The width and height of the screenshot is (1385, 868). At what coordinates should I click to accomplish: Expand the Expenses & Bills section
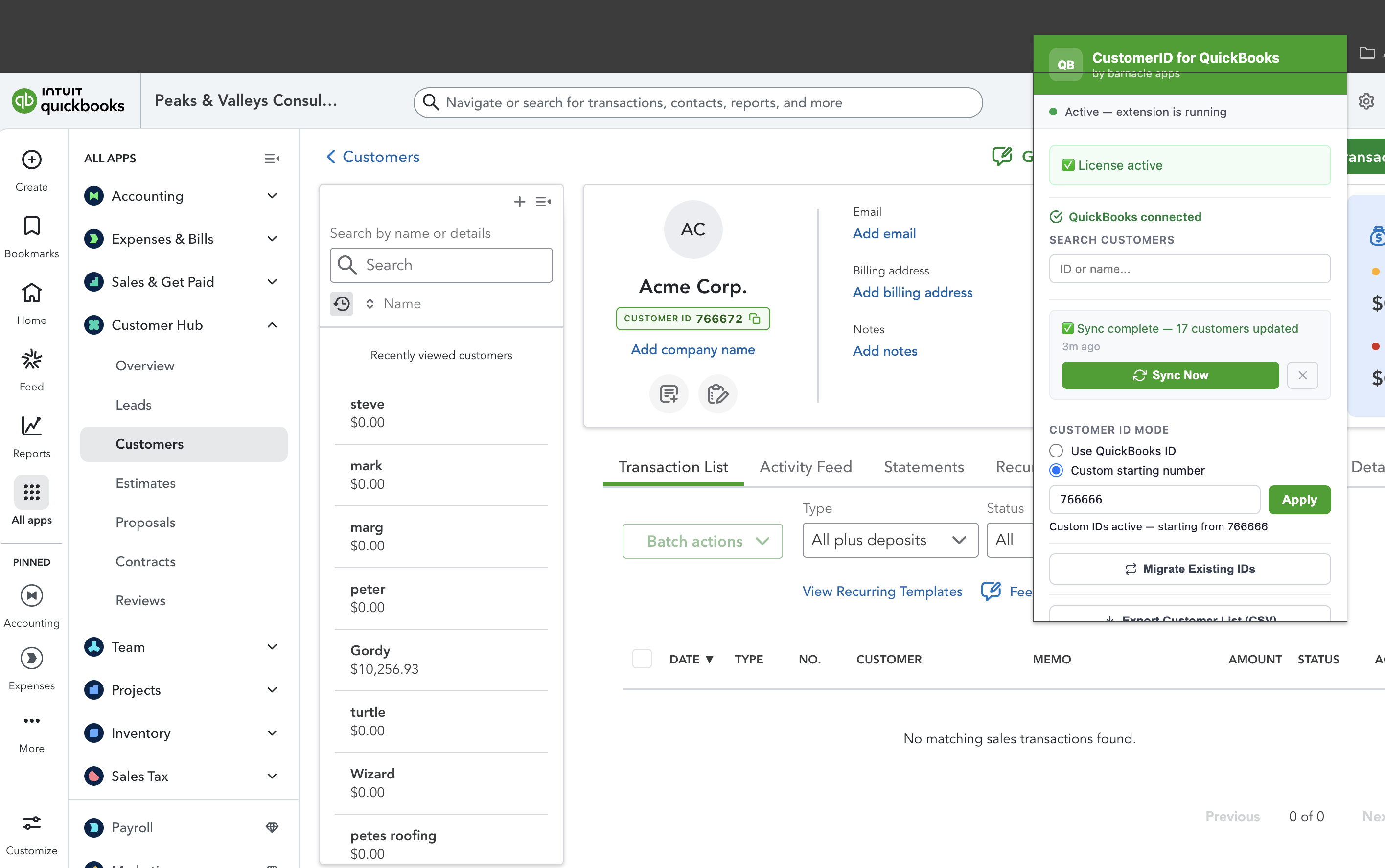(x=272, y=239)
